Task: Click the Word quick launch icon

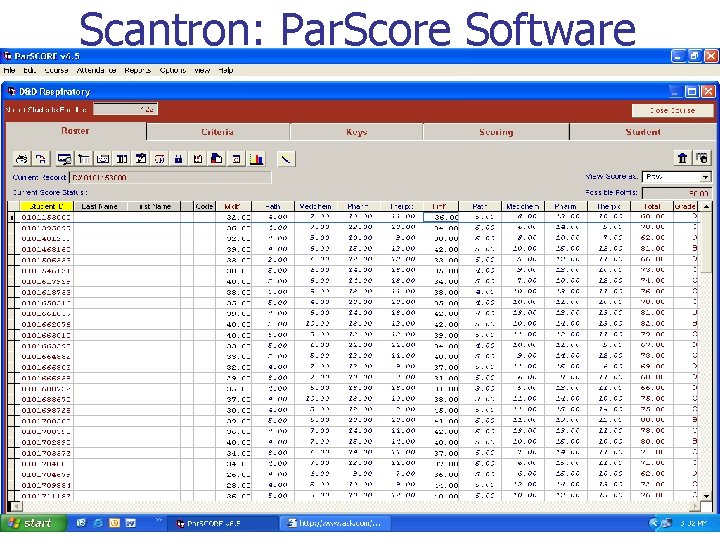Action: 131,523
